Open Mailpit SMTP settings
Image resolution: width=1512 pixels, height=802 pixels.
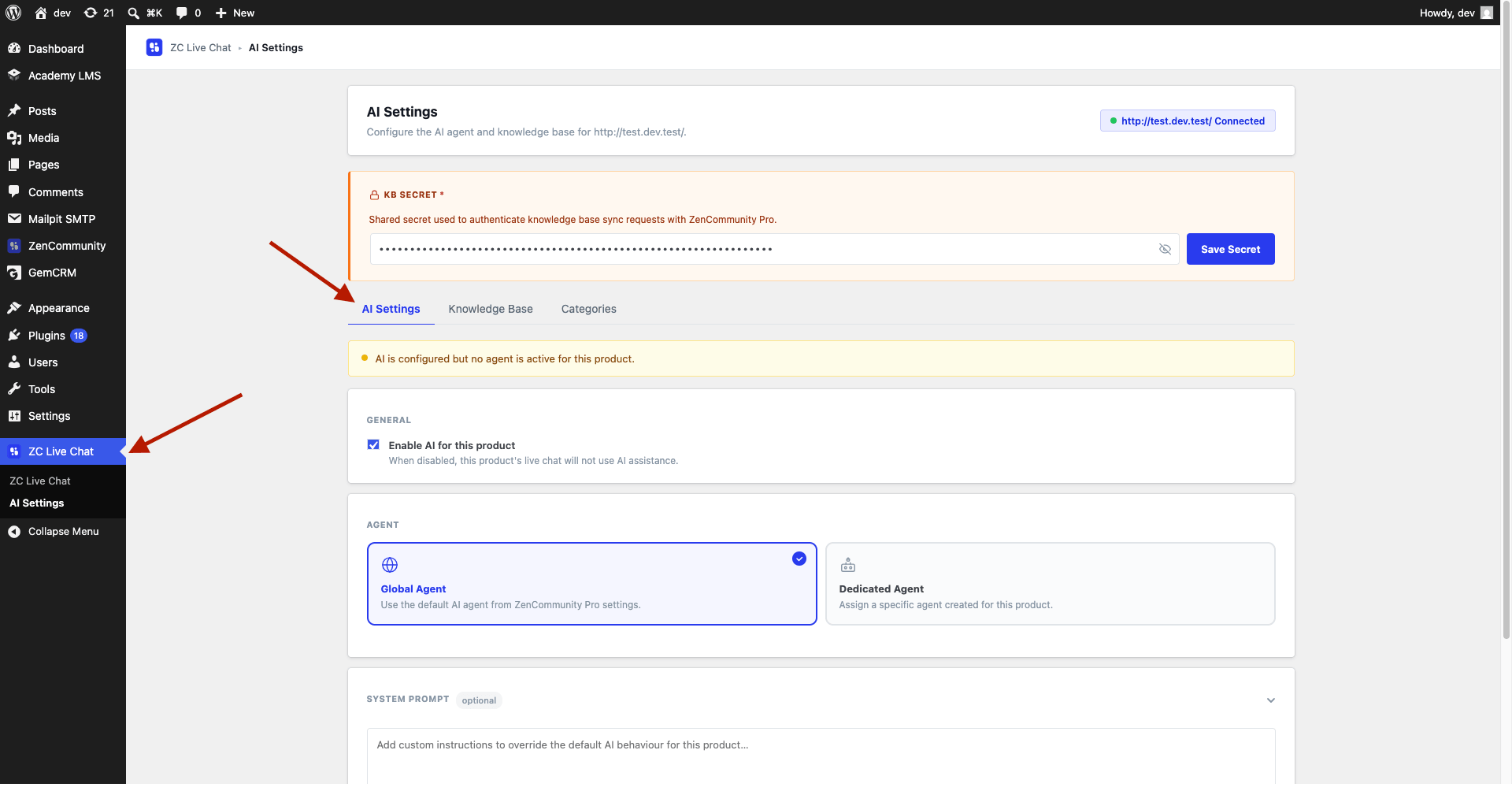coord(63,219)
